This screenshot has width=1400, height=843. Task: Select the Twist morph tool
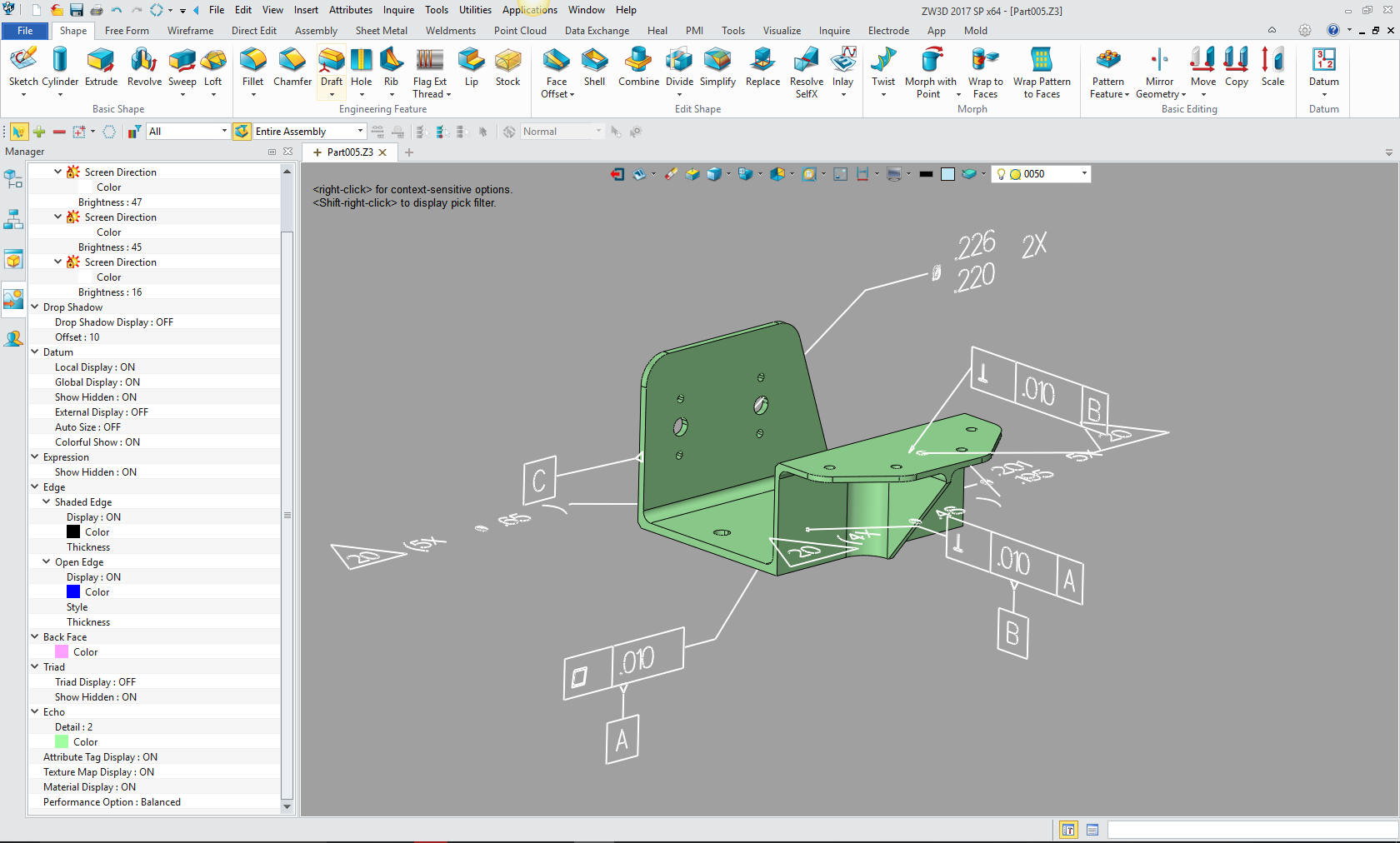(x=883, y=67)
